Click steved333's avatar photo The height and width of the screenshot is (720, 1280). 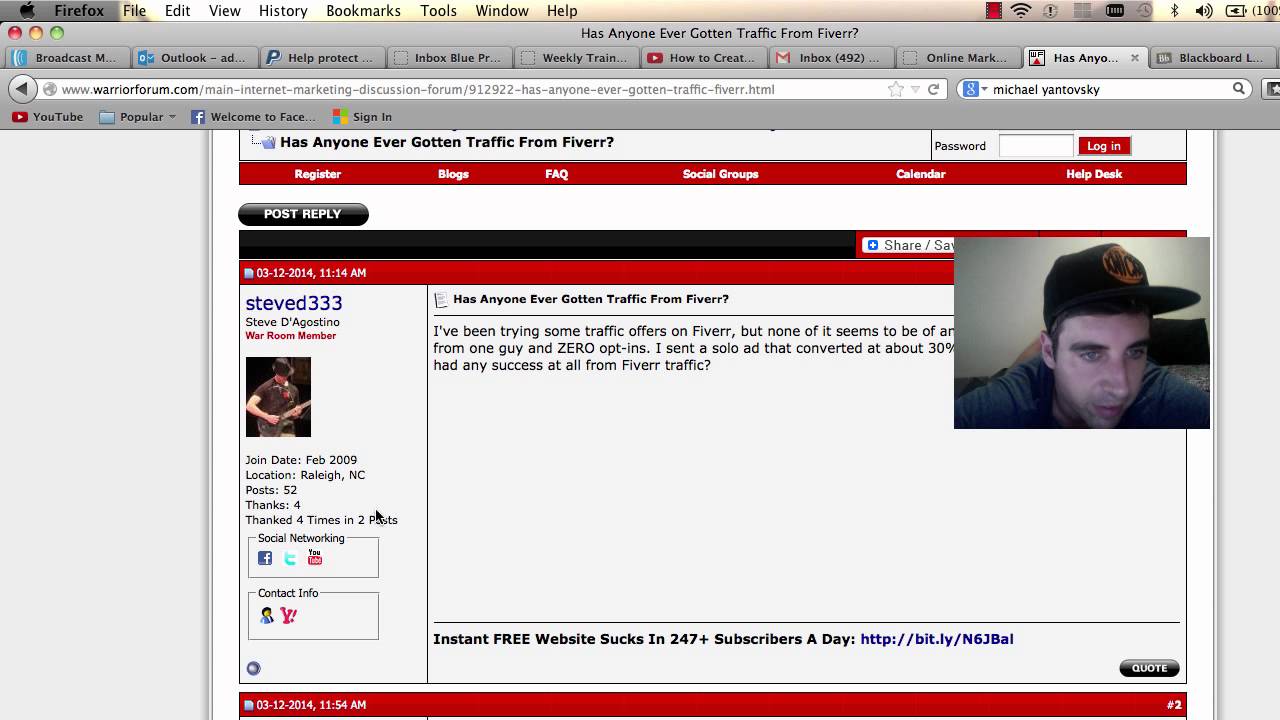click(x=278, y=397)
